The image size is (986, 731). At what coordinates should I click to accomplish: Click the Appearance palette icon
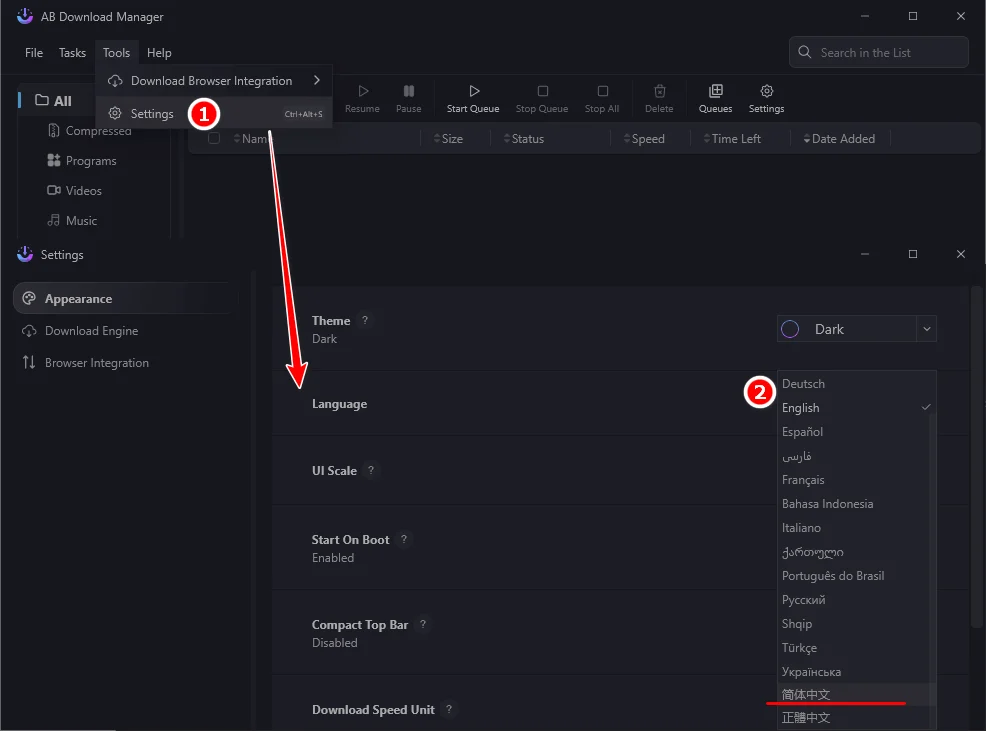(29, 298)
